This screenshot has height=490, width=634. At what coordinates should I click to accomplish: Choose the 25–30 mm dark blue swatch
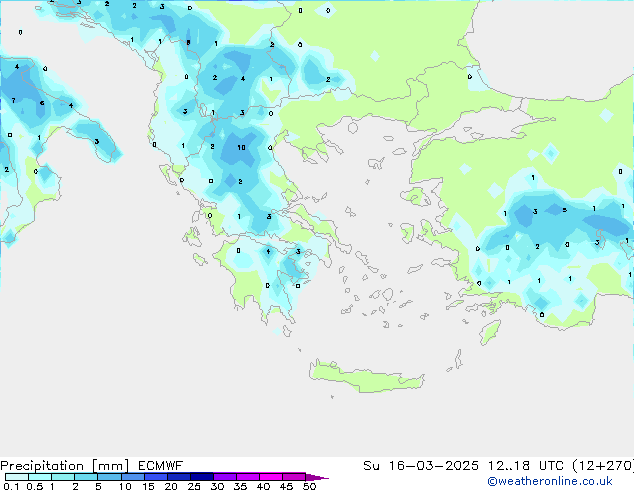point(201,477)
